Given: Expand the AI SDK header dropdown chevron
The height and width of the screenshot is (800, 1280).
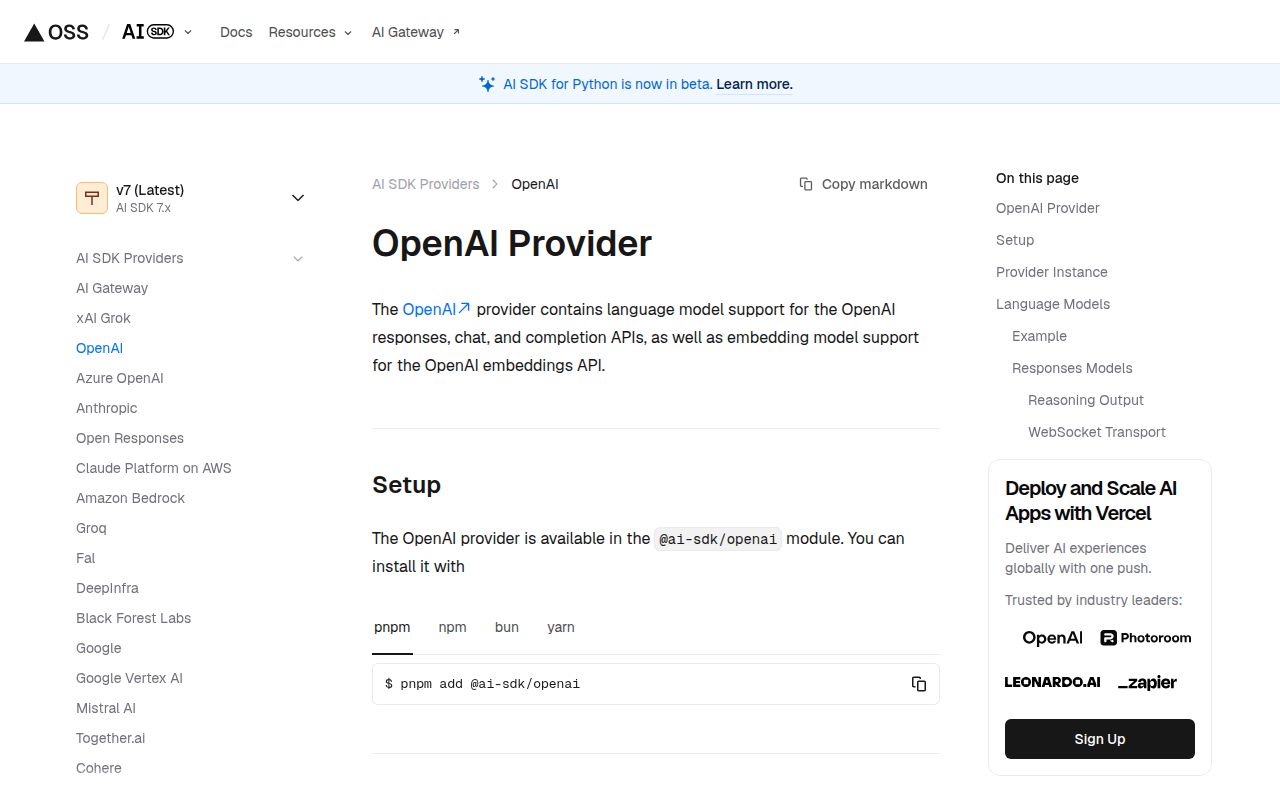Looking at the screenshot, I should 188,32.
